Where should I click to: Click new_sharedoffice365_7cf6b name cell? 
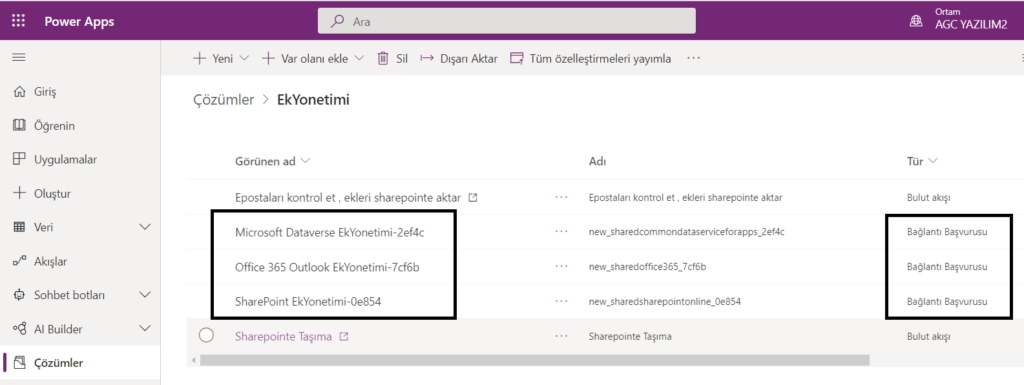(x=647, y=267)
